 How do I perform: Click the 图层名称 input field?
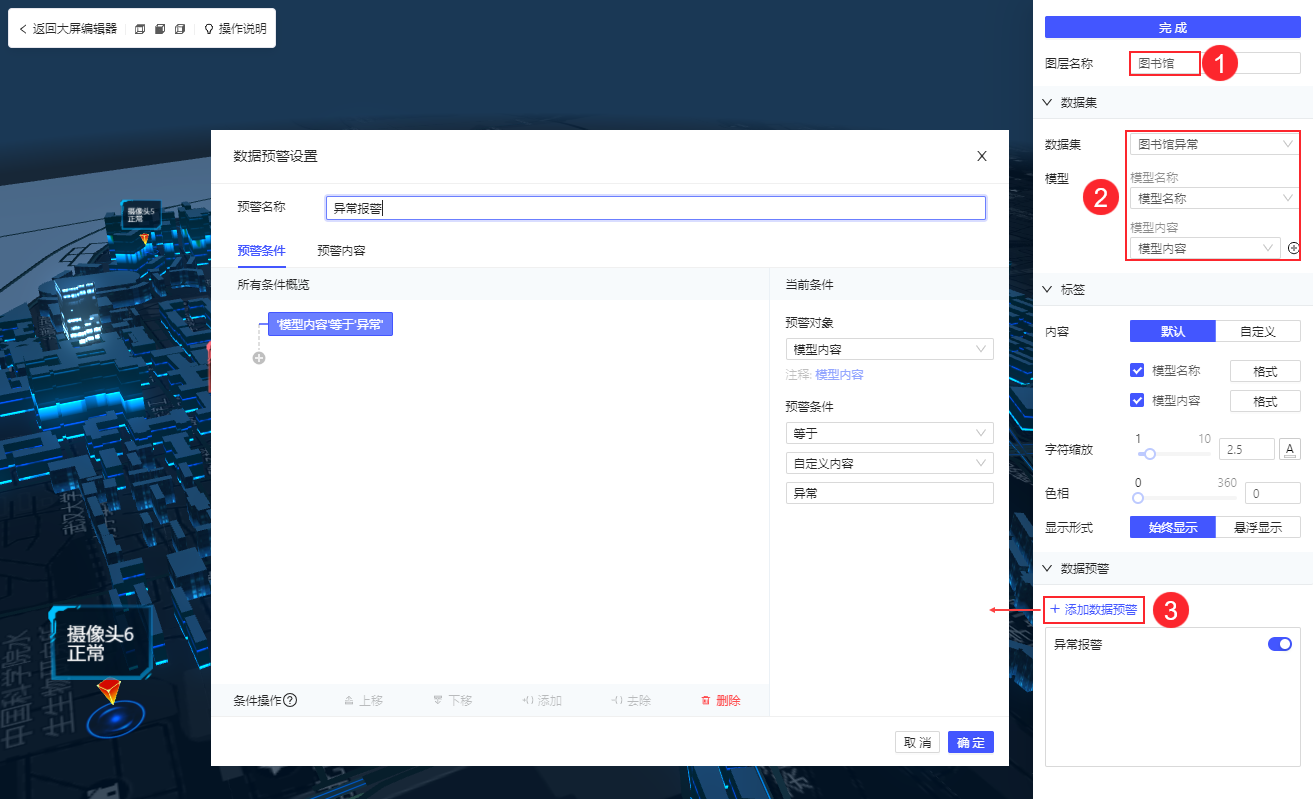(1215, 63)
